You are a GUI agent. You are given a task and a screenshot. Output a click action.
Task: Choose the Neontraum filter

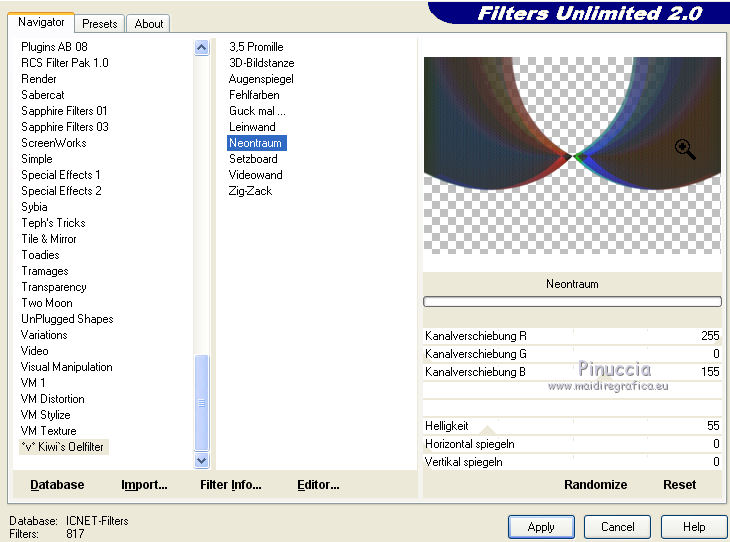pyautogui.click(x=256, y=143)
